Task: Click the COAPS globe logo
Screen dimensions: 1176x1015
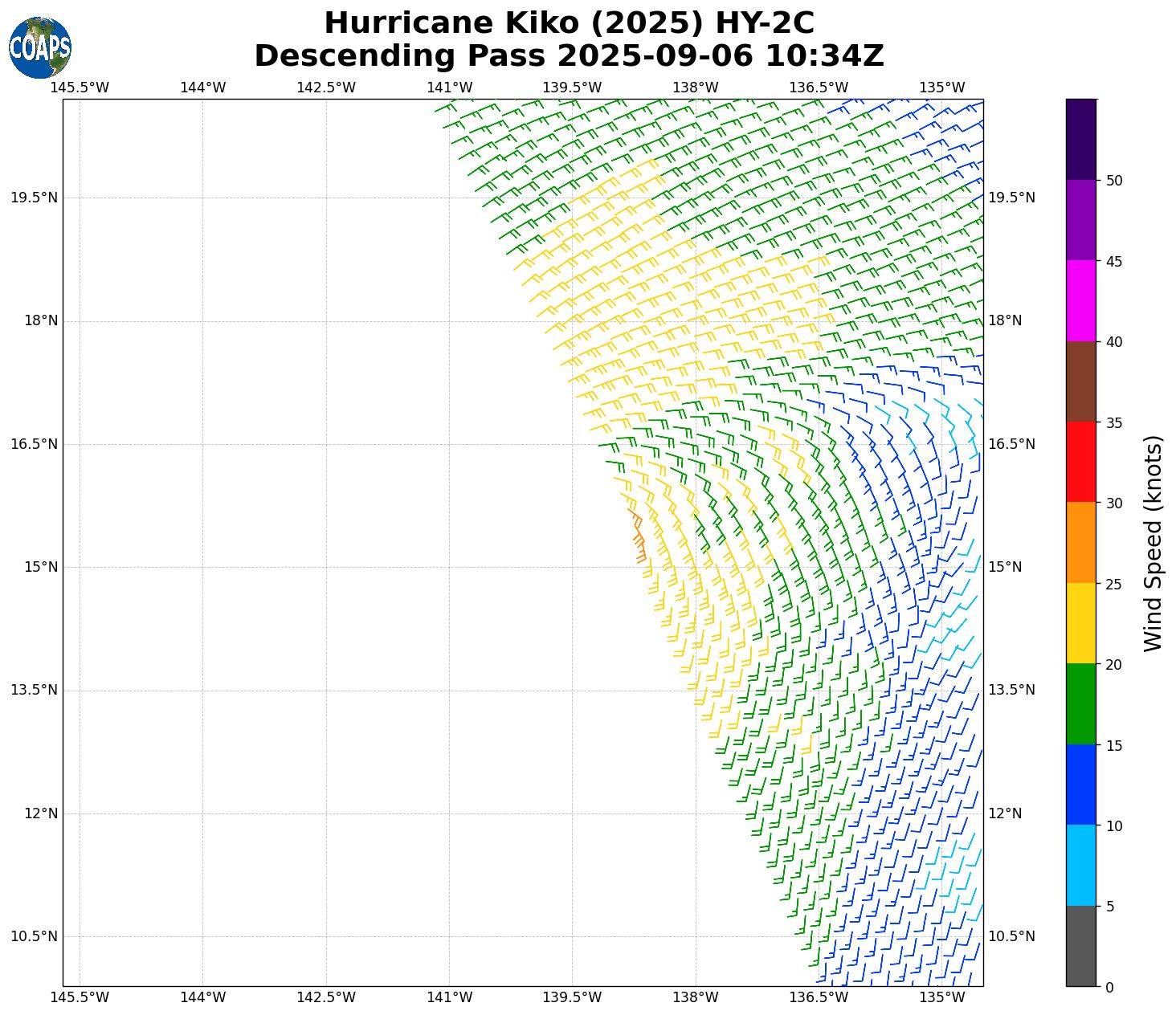Action: 40,47
